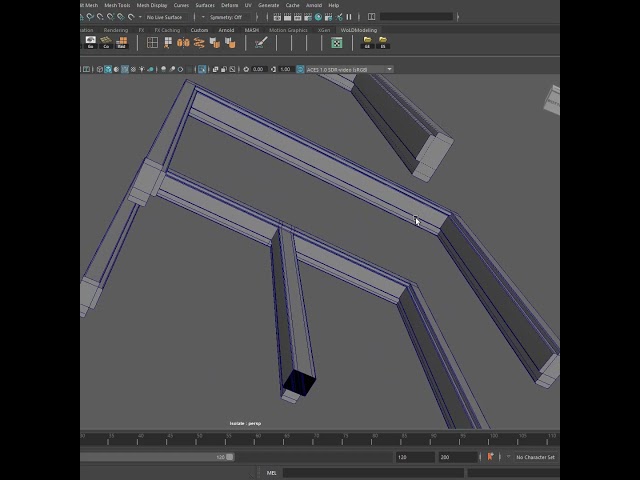Open the Help menu
Viewport: 640px width, 480px height.
coord(333,5)
